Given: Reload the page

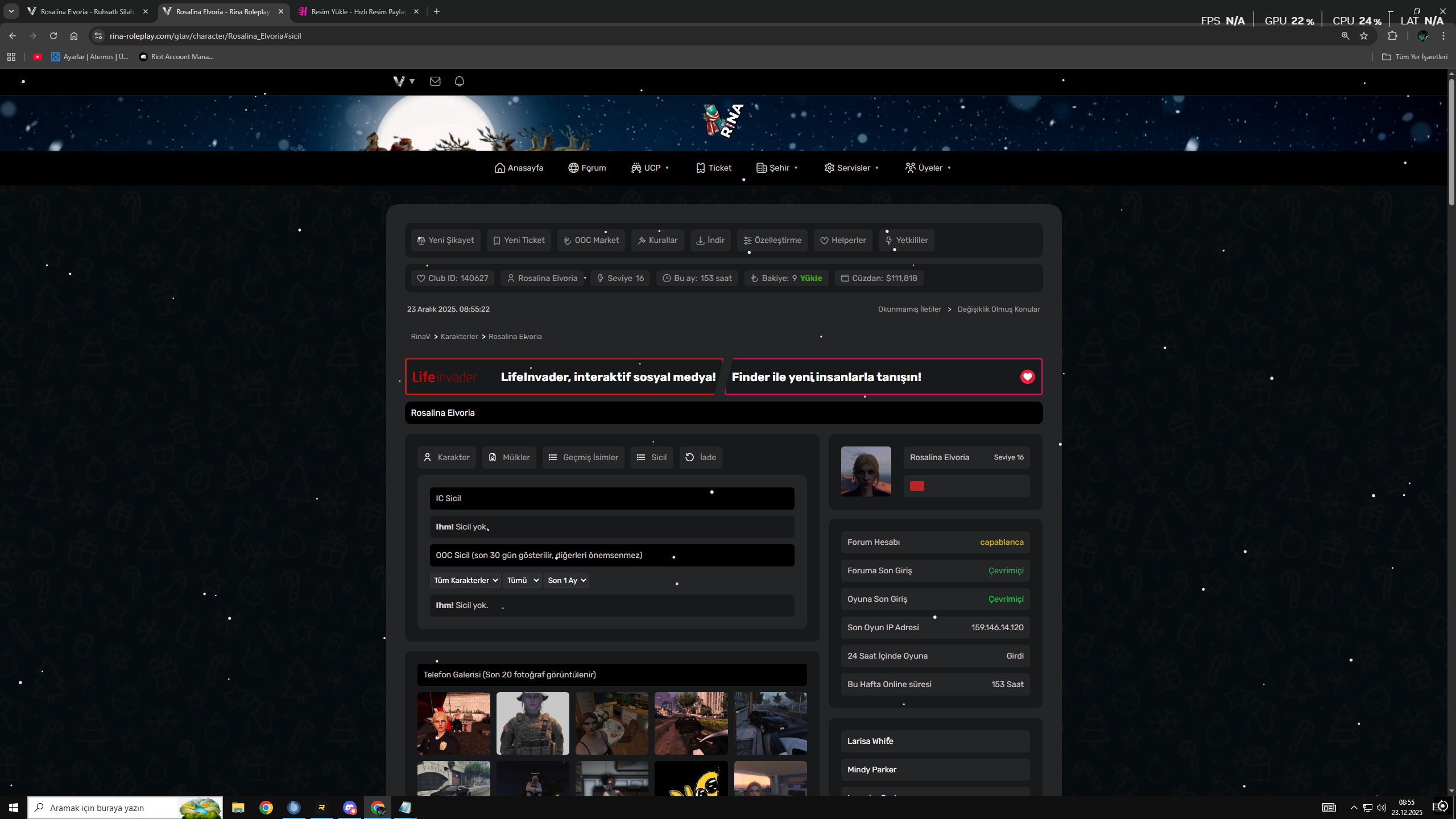Looking at the screenshot, I should pos(53,36).
